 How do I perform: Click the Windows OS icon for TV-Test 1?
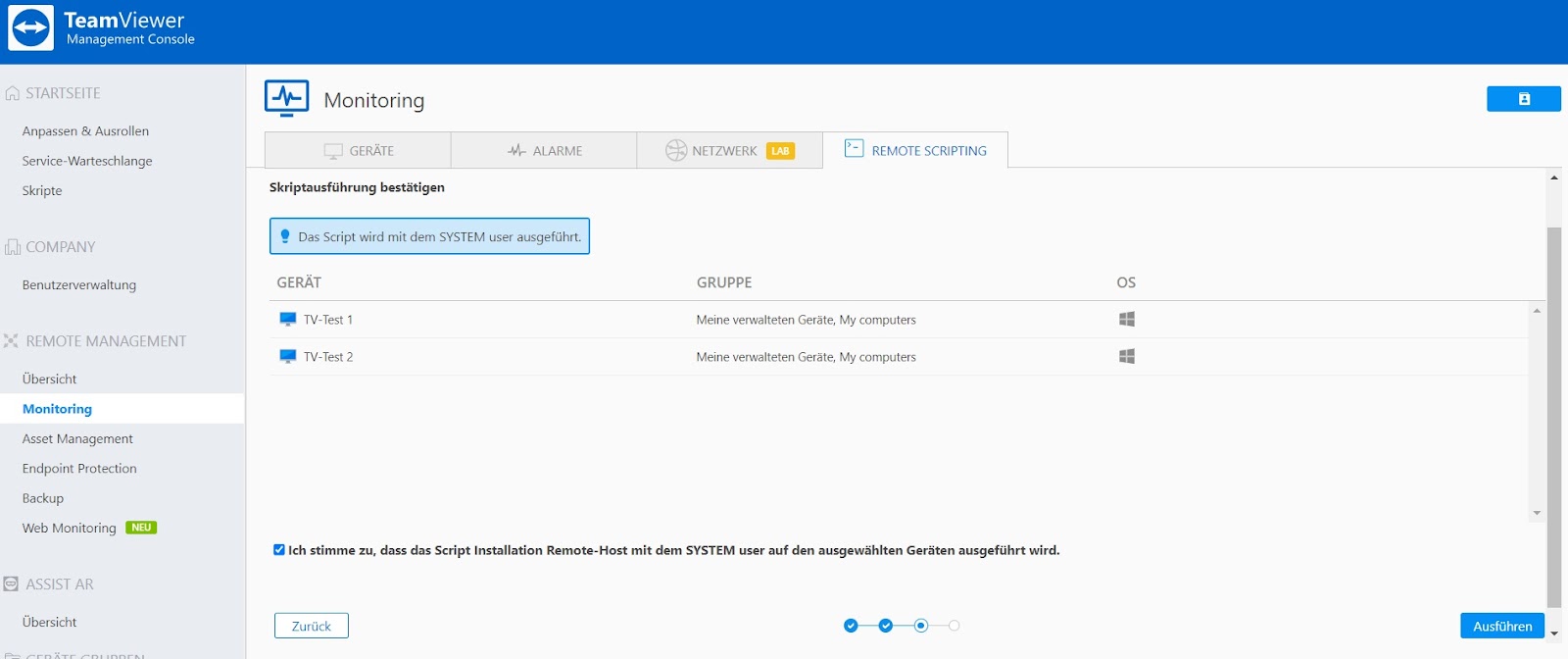(x=1127, y=320)
